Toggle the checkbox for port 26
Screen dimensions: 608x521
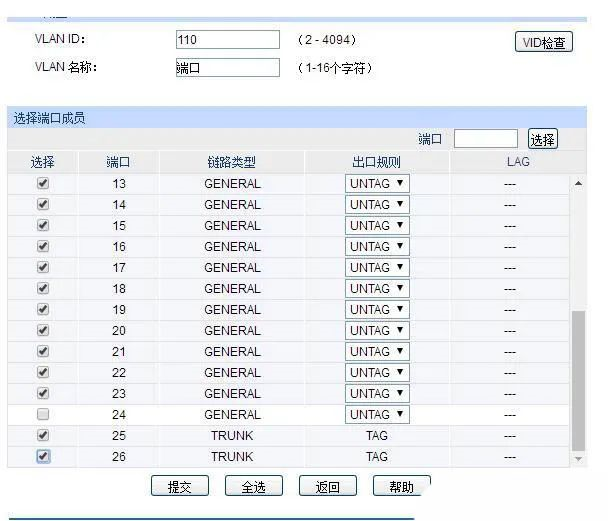(x=43, y=456)
